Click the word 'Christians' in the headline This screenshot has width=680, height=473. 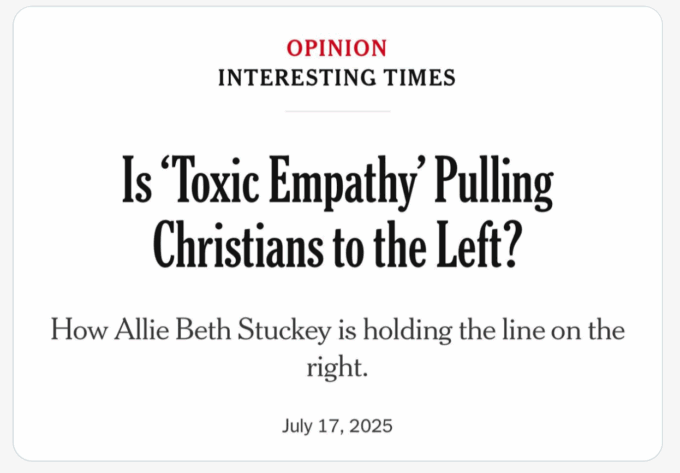[x=238, y=245]
